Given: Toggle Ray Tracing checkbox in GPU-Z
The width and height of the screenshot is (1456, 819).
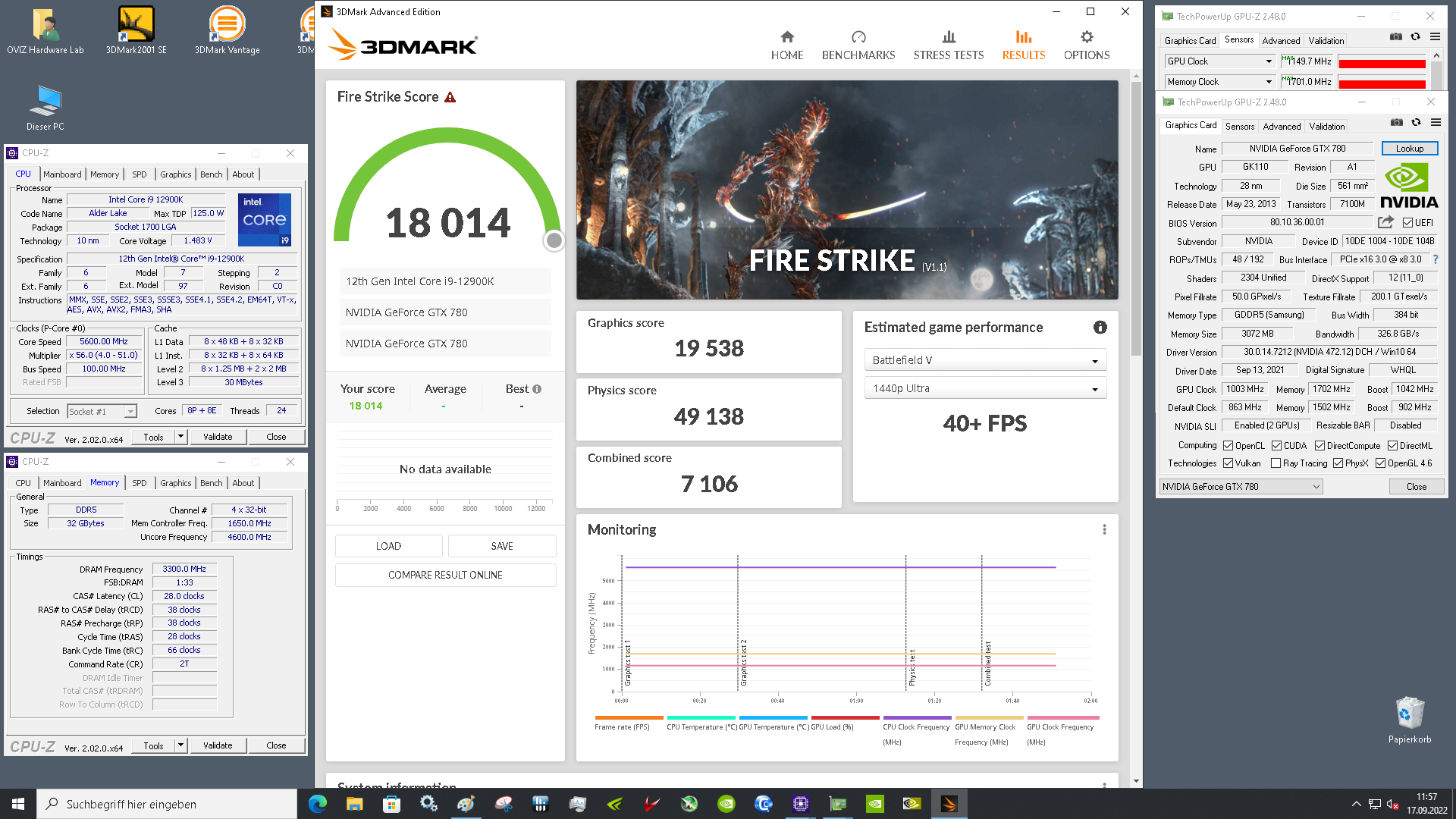Looking at the screenshot, I should [x=1276, y=463].
